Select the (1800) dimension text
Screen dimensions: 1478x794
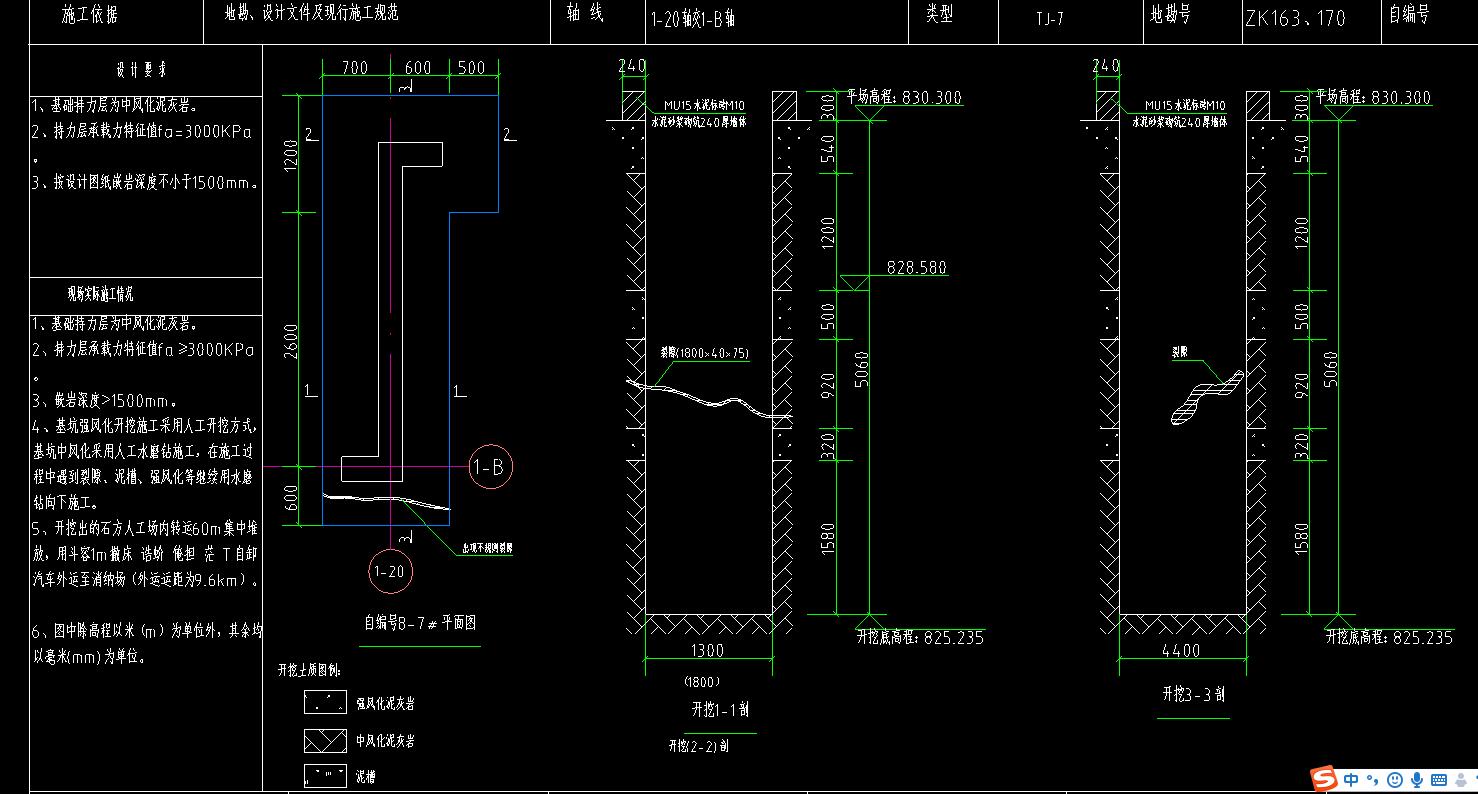703,681
